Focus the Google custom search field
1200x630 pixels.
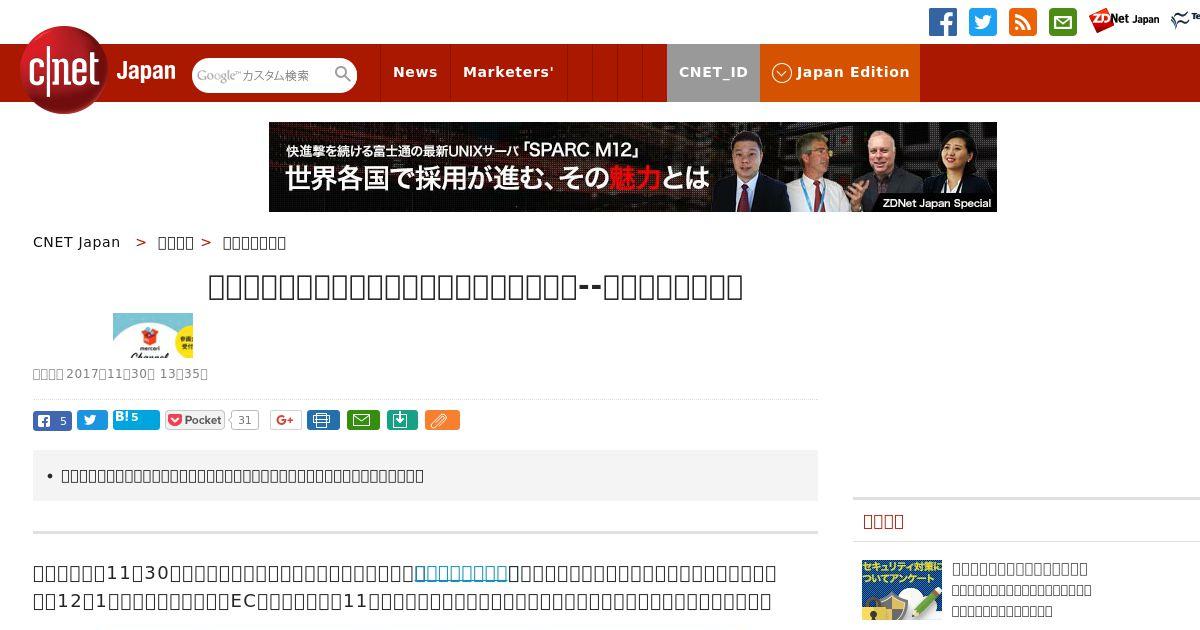point(263,75)
